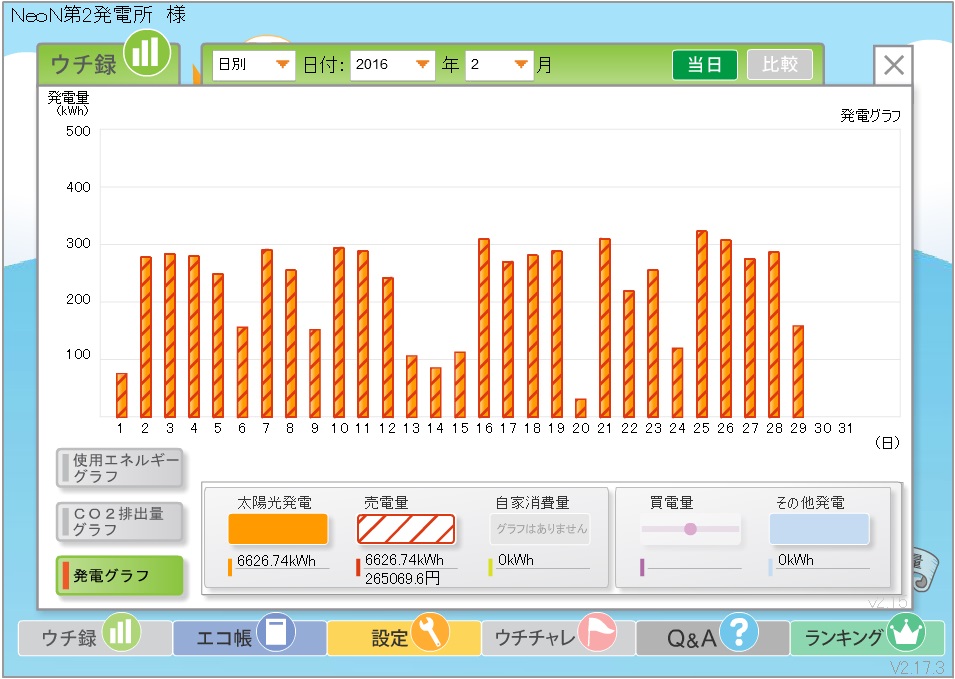Click the notebook icon on エコ帳

[x=276, y=632]
